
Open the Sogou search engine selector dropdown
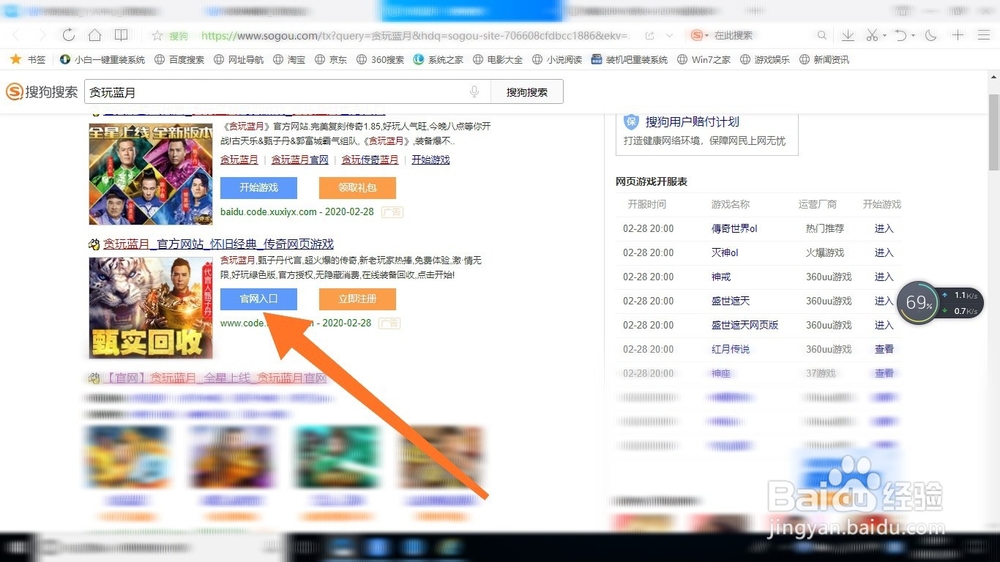click(700, 36)
